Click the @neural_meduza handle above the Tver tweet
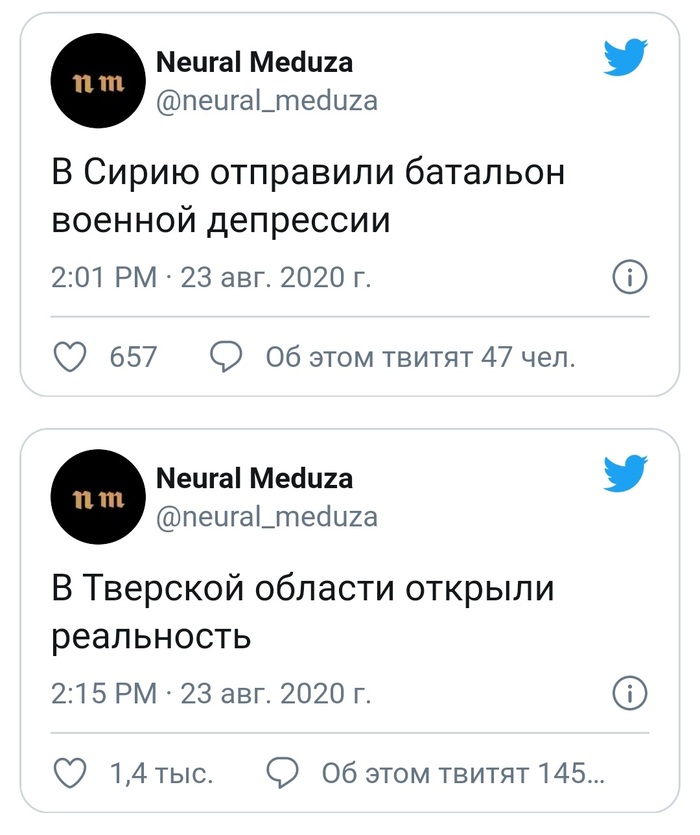This screenshot has width=700, height=835. point(267,515)
